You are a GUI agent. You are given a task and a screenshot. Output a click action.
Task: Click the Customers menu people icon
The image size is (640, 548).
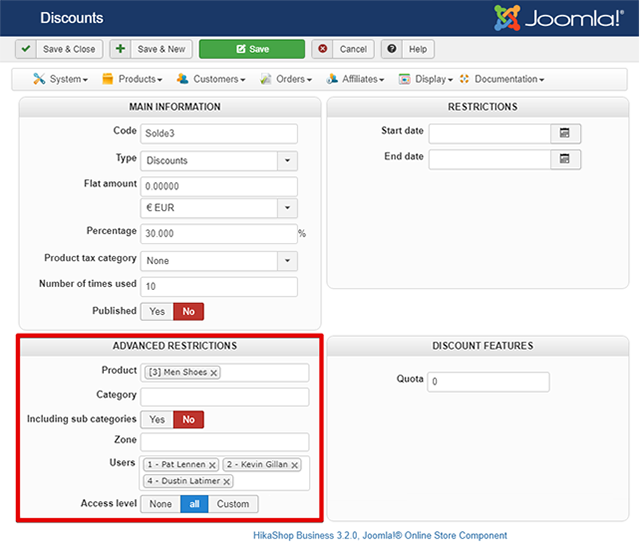click(182, 79)
